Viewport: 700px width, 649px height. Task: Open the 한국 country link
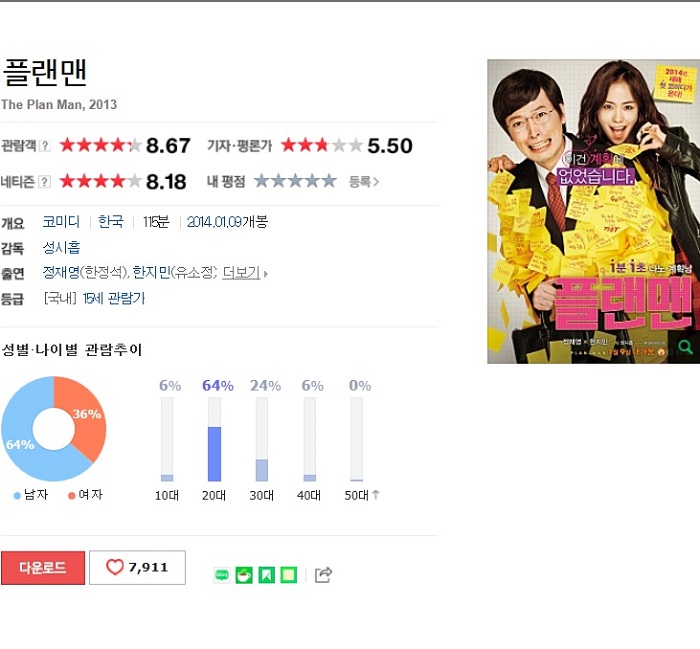pos(111,222)
